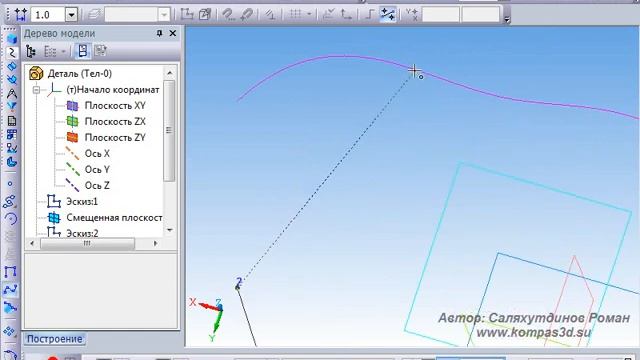Click the auxiliary geometry panel icon
Screen dimensions: 640x360
point(11,80)
